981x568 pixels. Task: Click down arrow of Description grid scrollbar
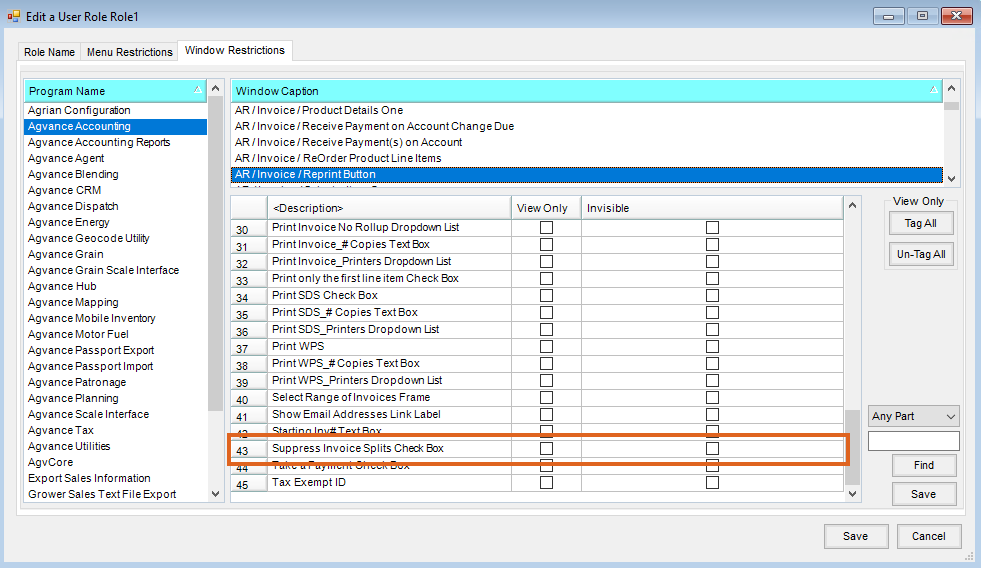point(852,494)
